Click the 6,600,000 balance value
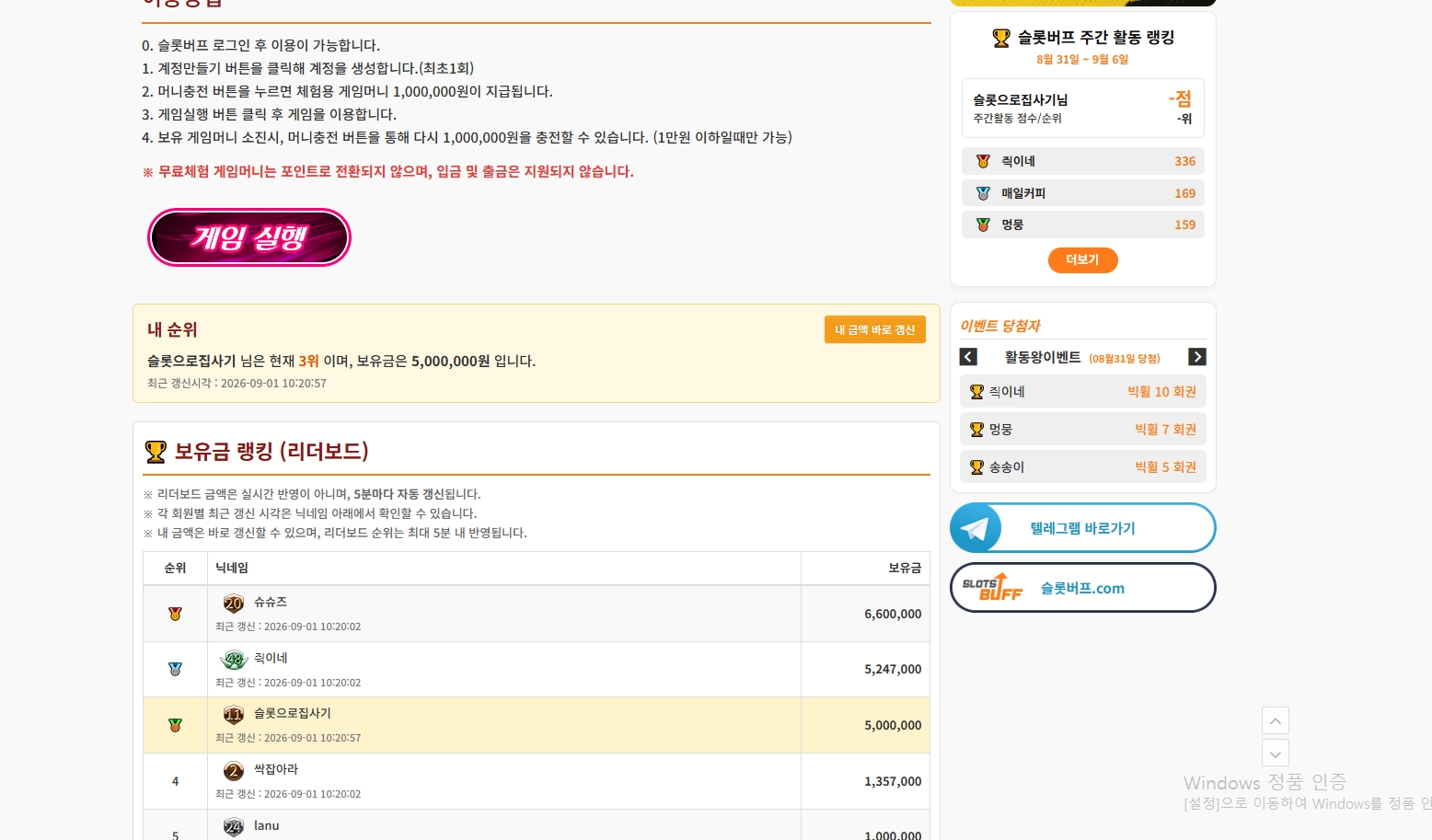 [893, 614]
